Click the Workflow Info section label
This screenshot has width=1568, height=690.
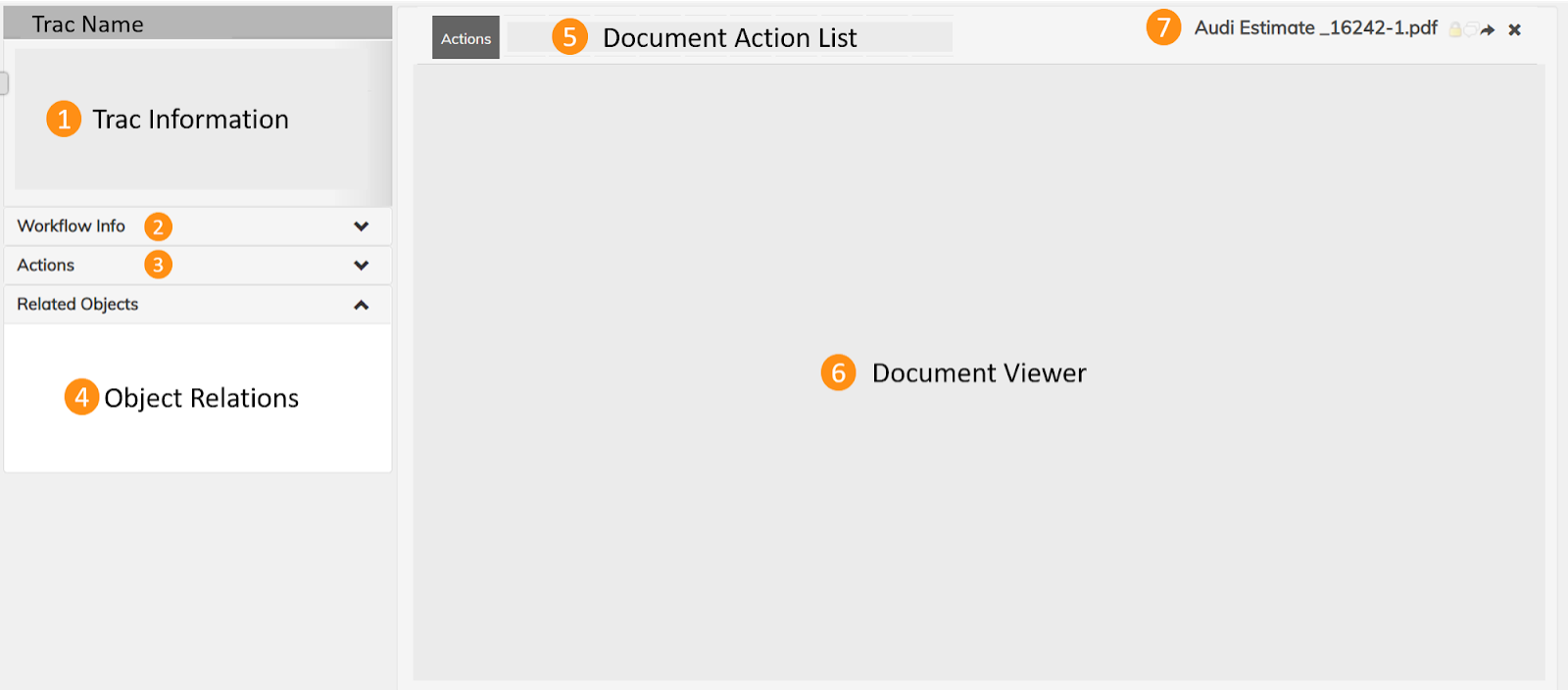coord(72,226)
